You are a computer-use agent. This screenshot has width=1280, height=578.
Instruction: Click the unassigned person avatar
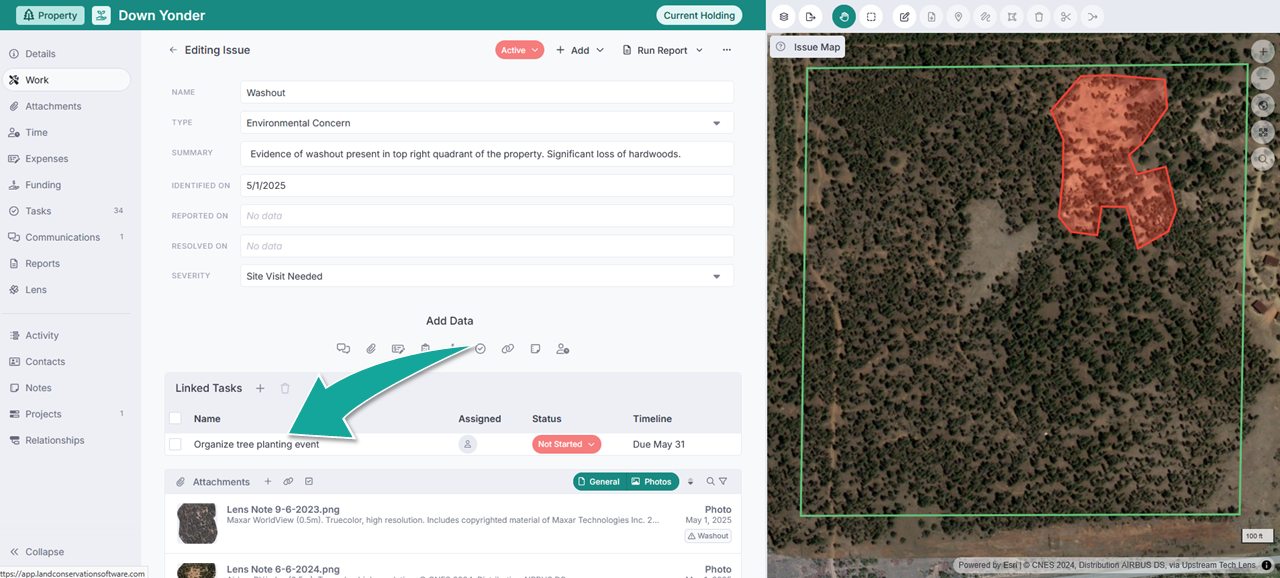pos(468,444)
